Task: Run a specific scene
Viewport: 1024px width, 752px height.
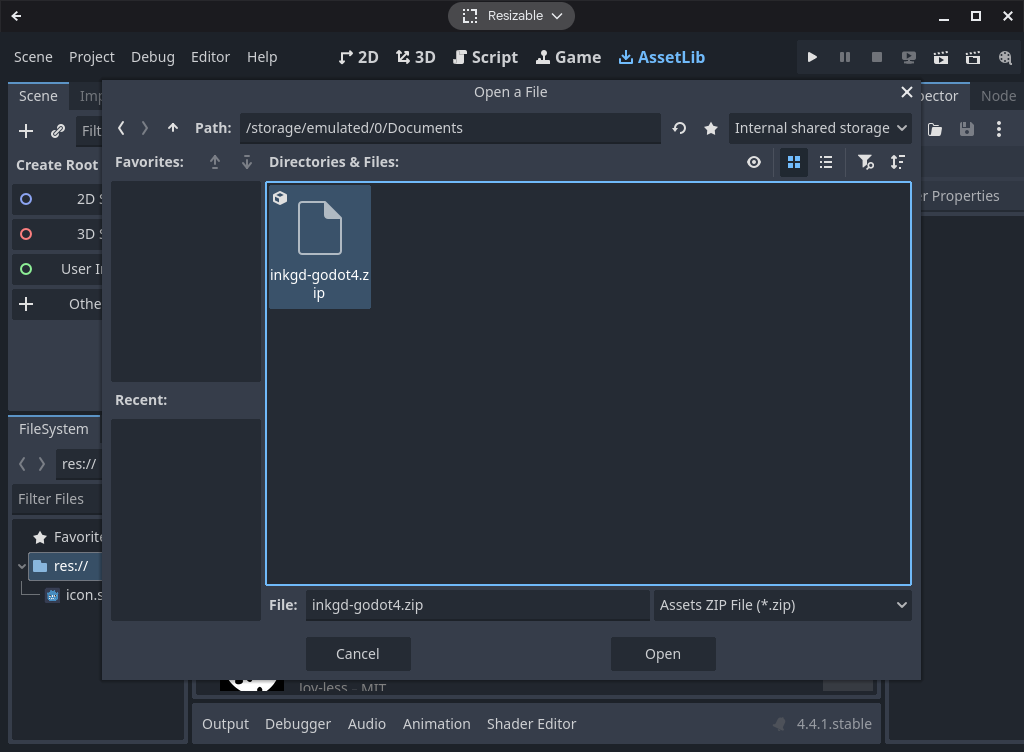Action: click(x=972, y=57)
